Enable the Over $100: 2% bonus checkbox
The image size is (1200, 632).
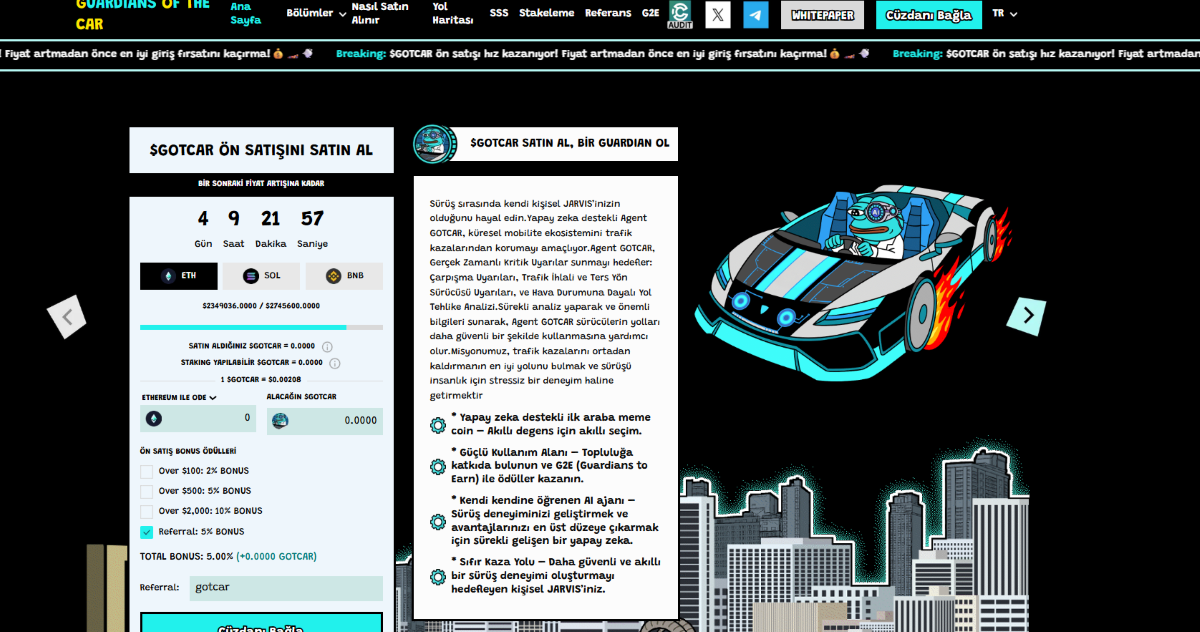click(x=147, y=471)
